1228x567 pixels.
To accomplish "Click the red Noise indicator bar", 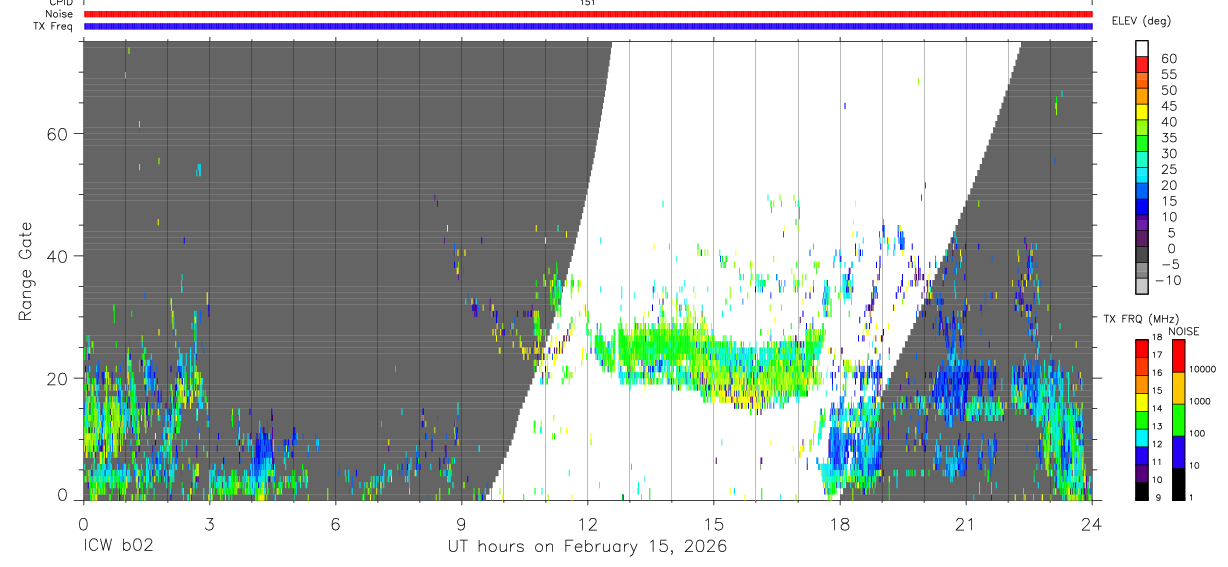I will point(588,14).
